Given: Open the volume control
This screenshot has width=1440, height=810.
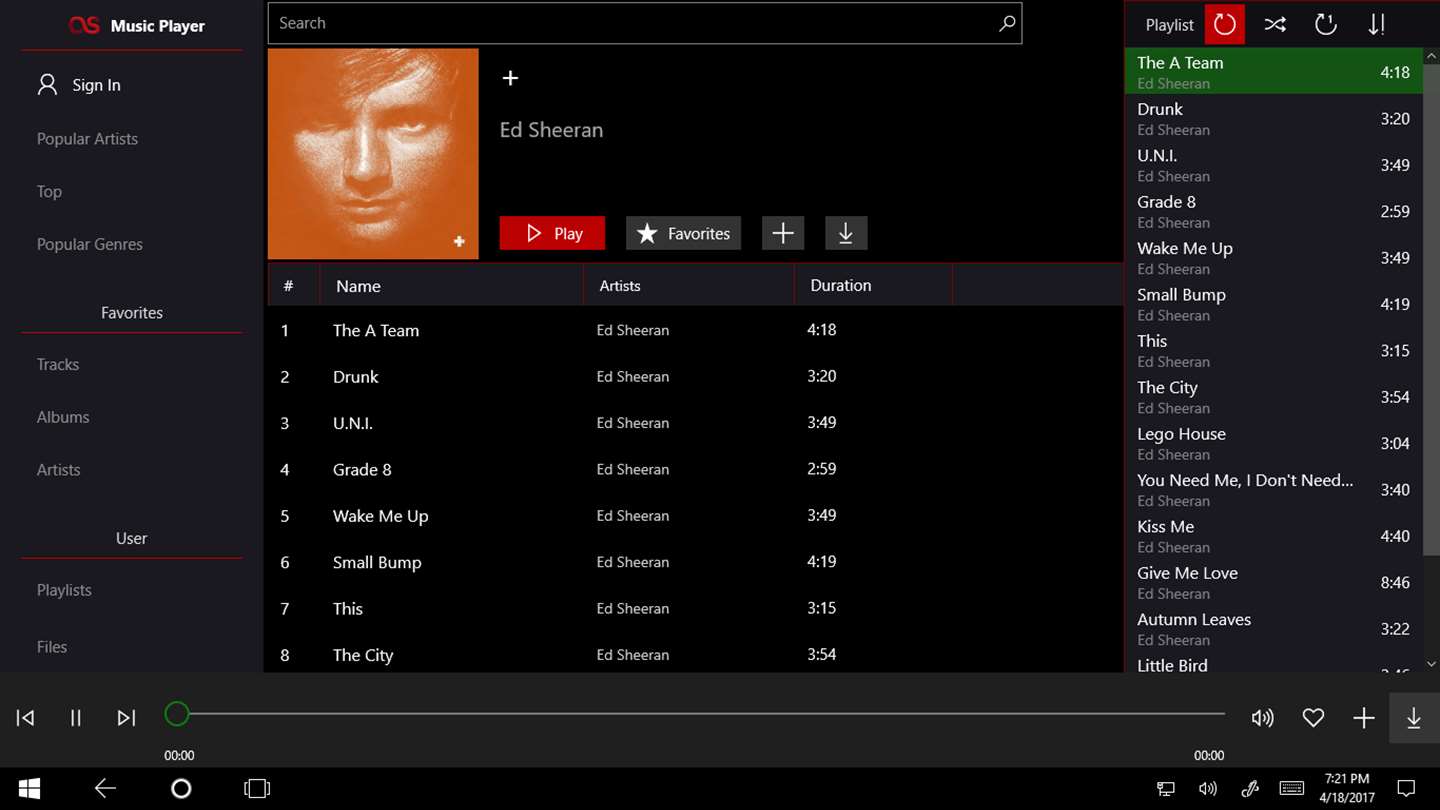Looking at the screenshot, I should pyautogui.click(x=1263, y=718).
